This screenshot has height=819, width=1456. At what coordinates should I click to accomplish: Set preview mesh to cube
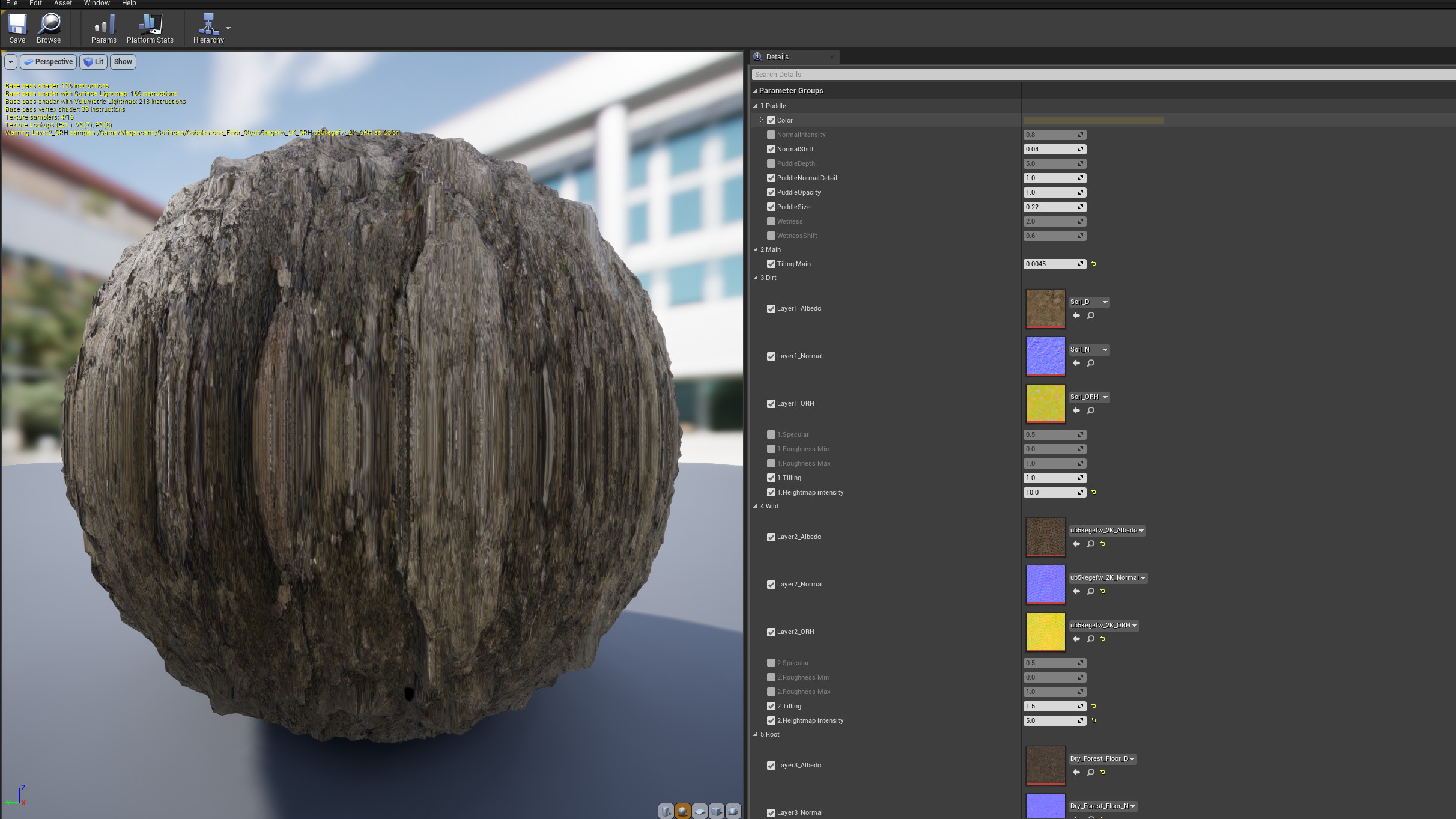[717, 811]
